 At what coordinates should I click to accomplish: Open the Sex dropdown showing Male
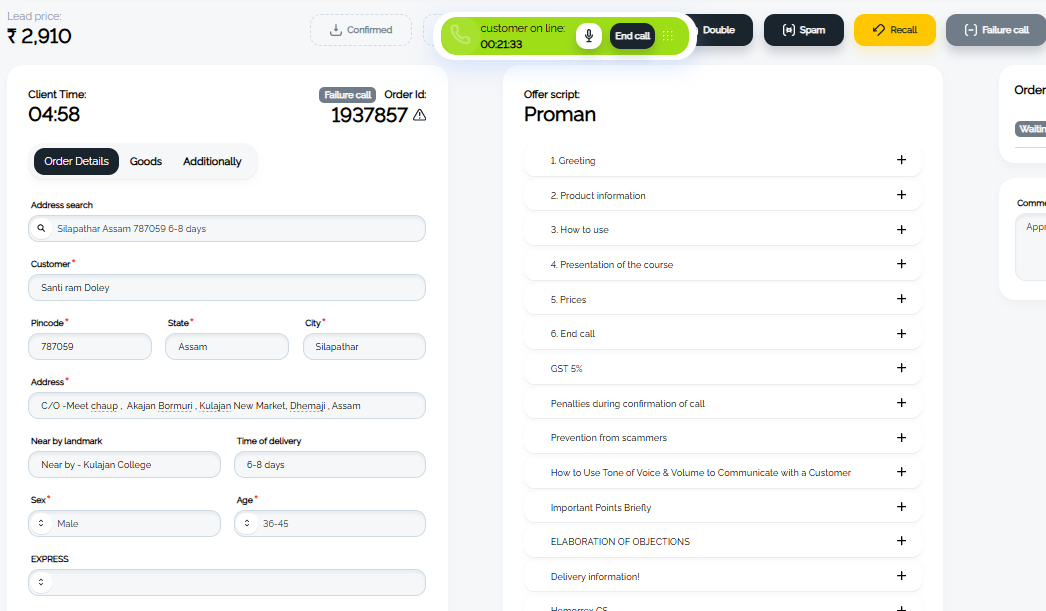tap(124, 524)
